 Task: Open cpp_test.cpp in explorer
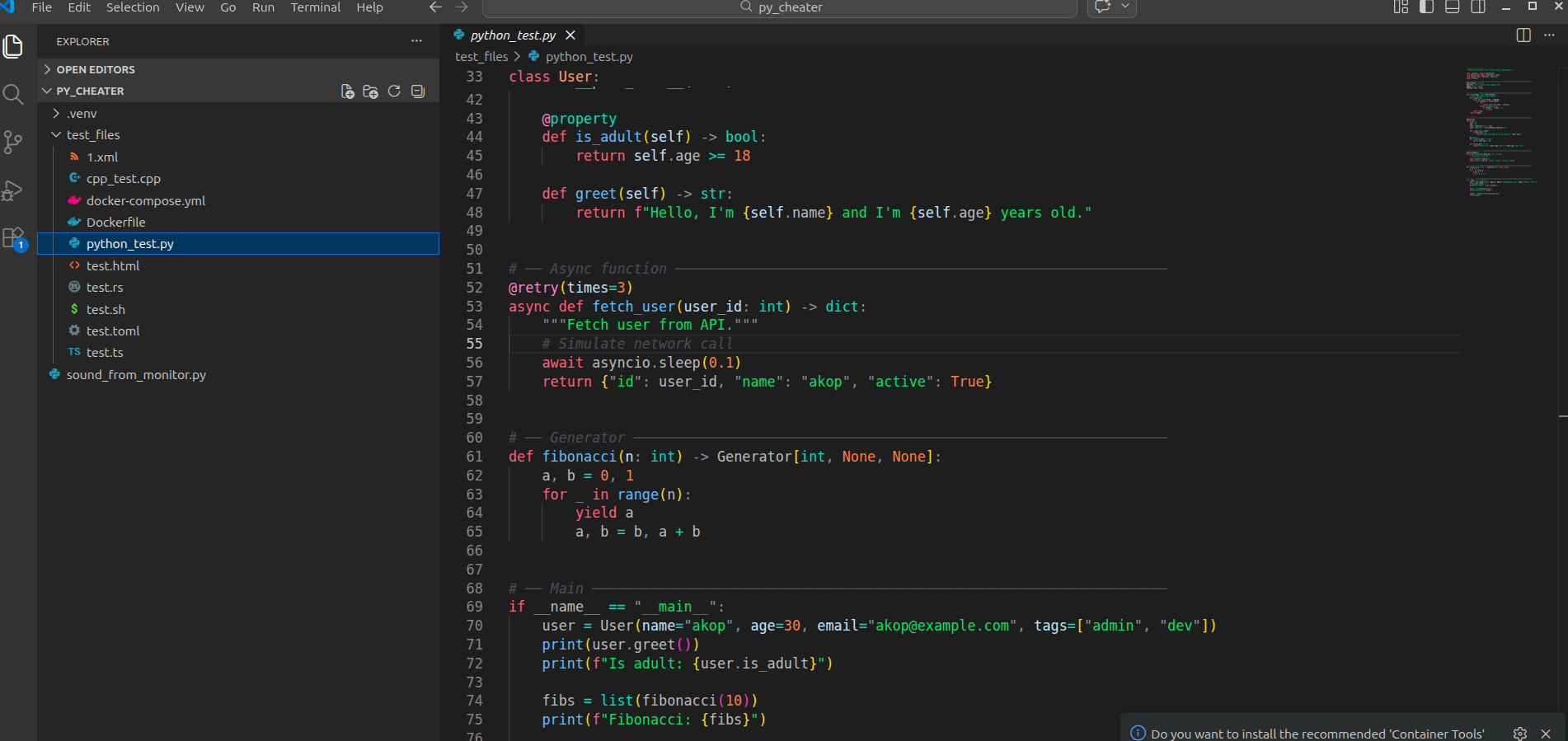(238, 178)
